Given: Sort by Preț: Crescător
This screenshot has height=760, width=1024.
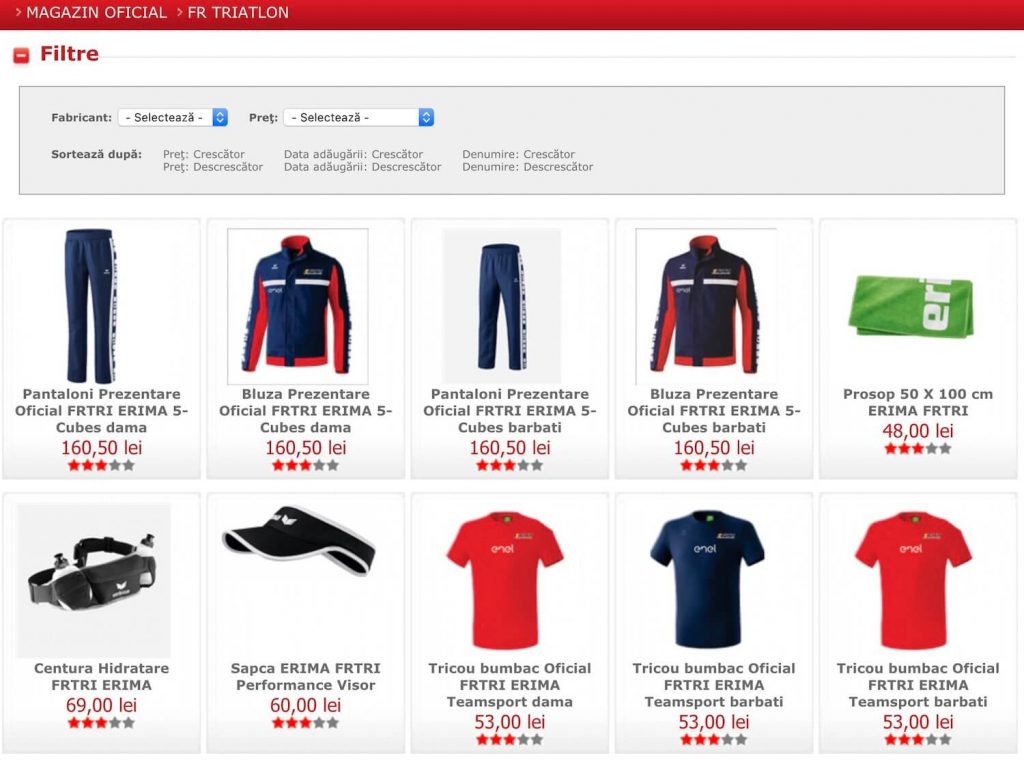Looking at the screenshot, I should (203, 154).
